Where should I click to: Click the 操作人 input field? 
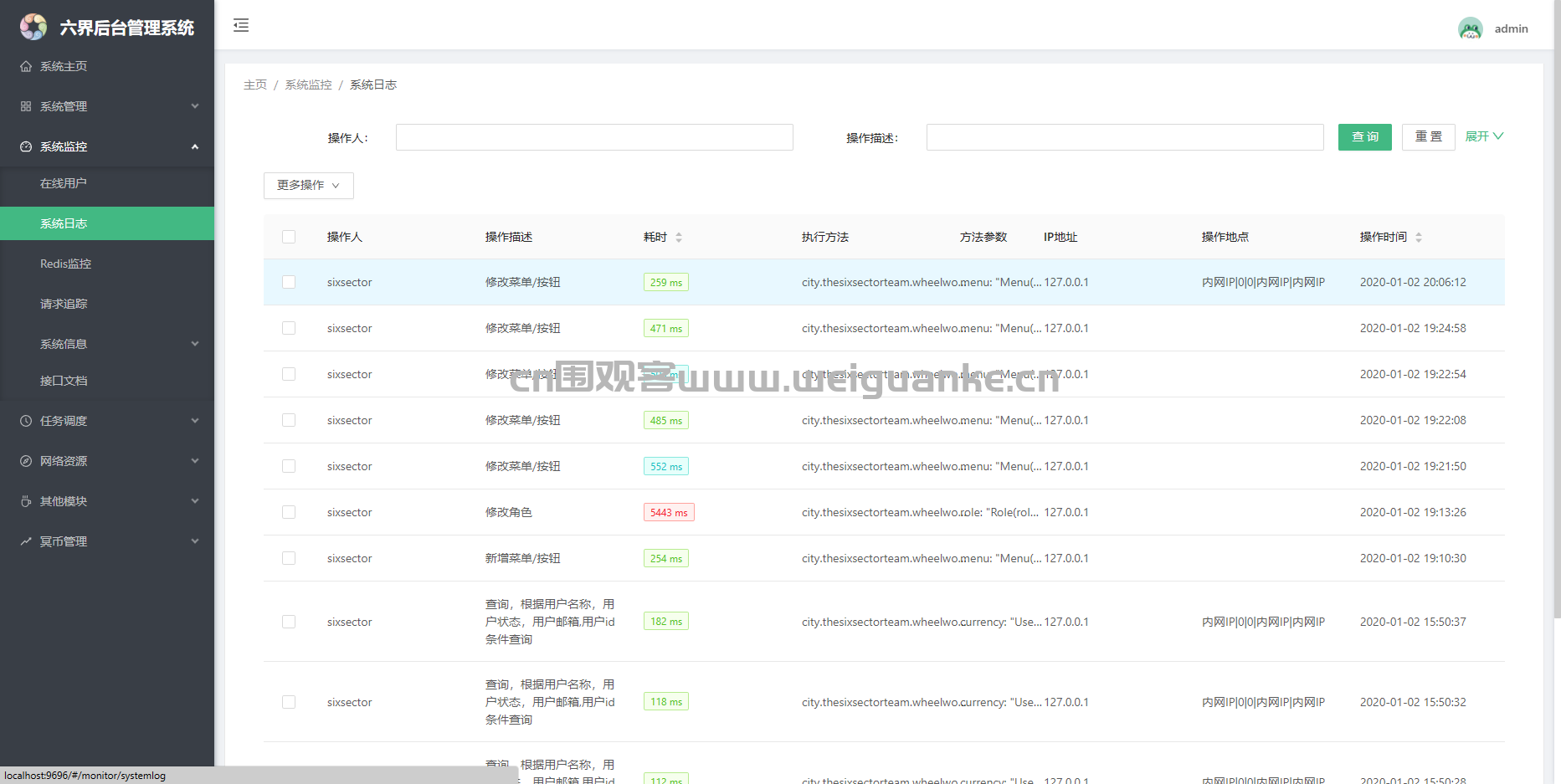pos(594,137)
